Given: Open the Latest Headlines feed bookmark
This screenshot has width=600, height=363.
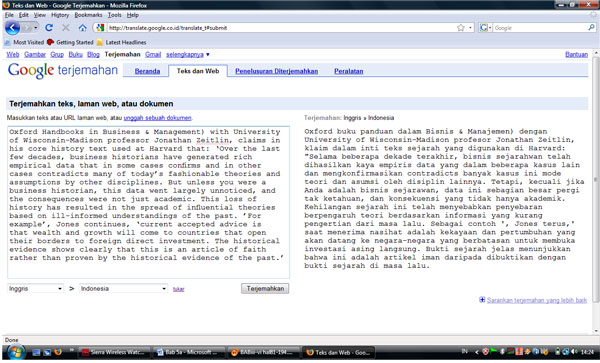Looking at the screenshot, I should pyautogui.click(x=121, y=42).
